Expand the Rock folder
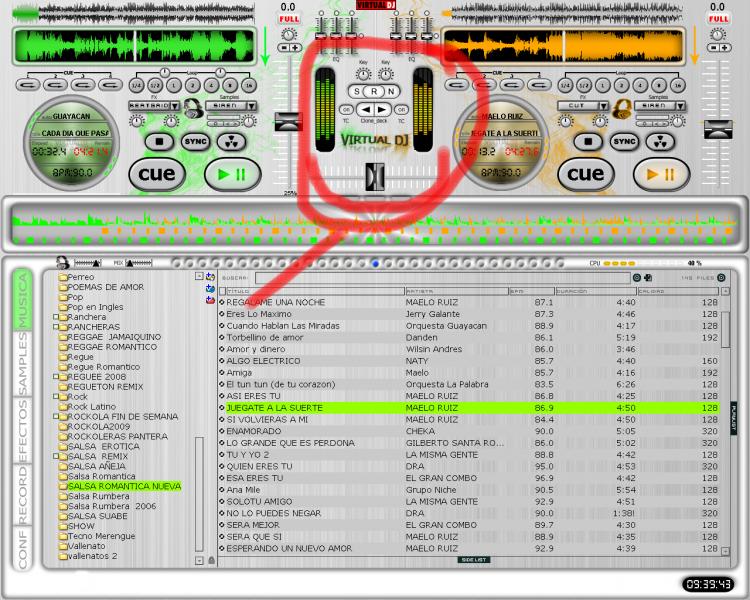This screenshot has height=600, width=750. (56, 397)
